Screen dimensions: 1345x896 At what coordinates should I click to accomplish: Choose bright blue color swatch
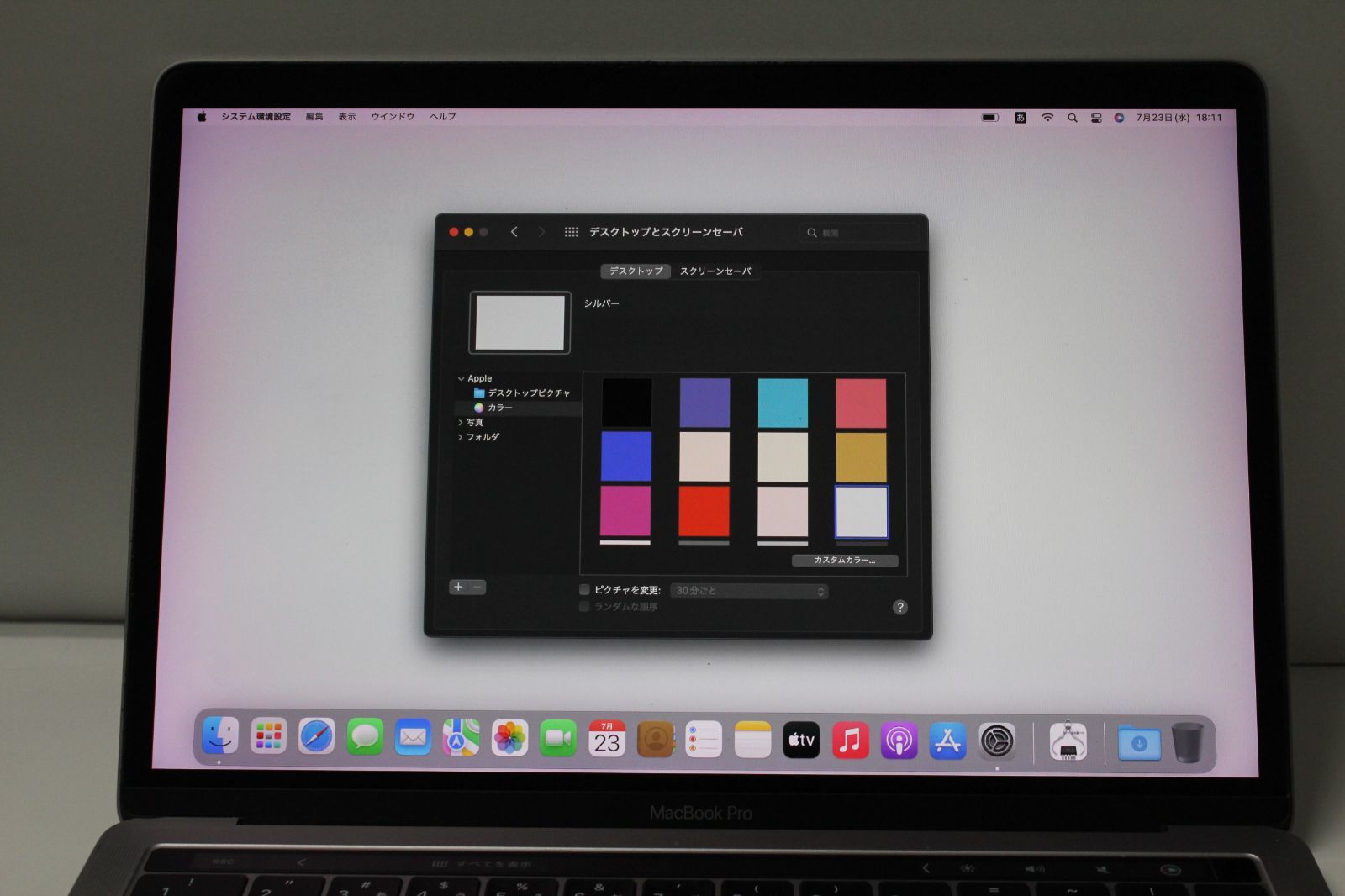pos(626,456)
